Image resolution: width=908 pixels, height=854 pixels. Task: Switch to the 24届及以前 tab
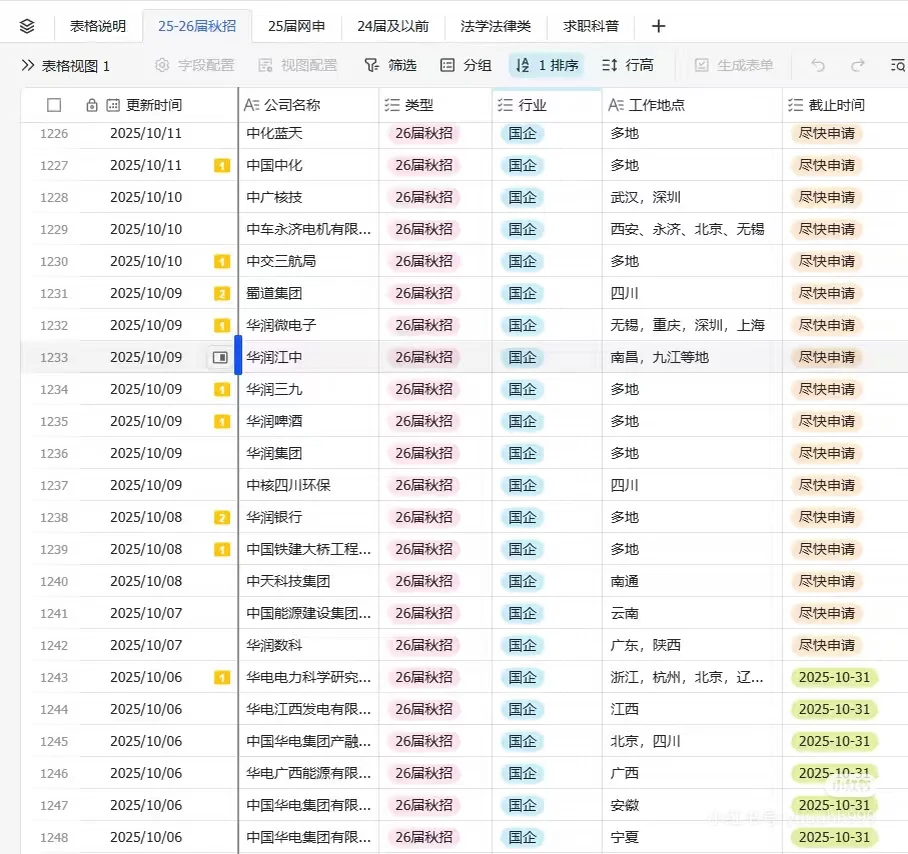[393, 26]
